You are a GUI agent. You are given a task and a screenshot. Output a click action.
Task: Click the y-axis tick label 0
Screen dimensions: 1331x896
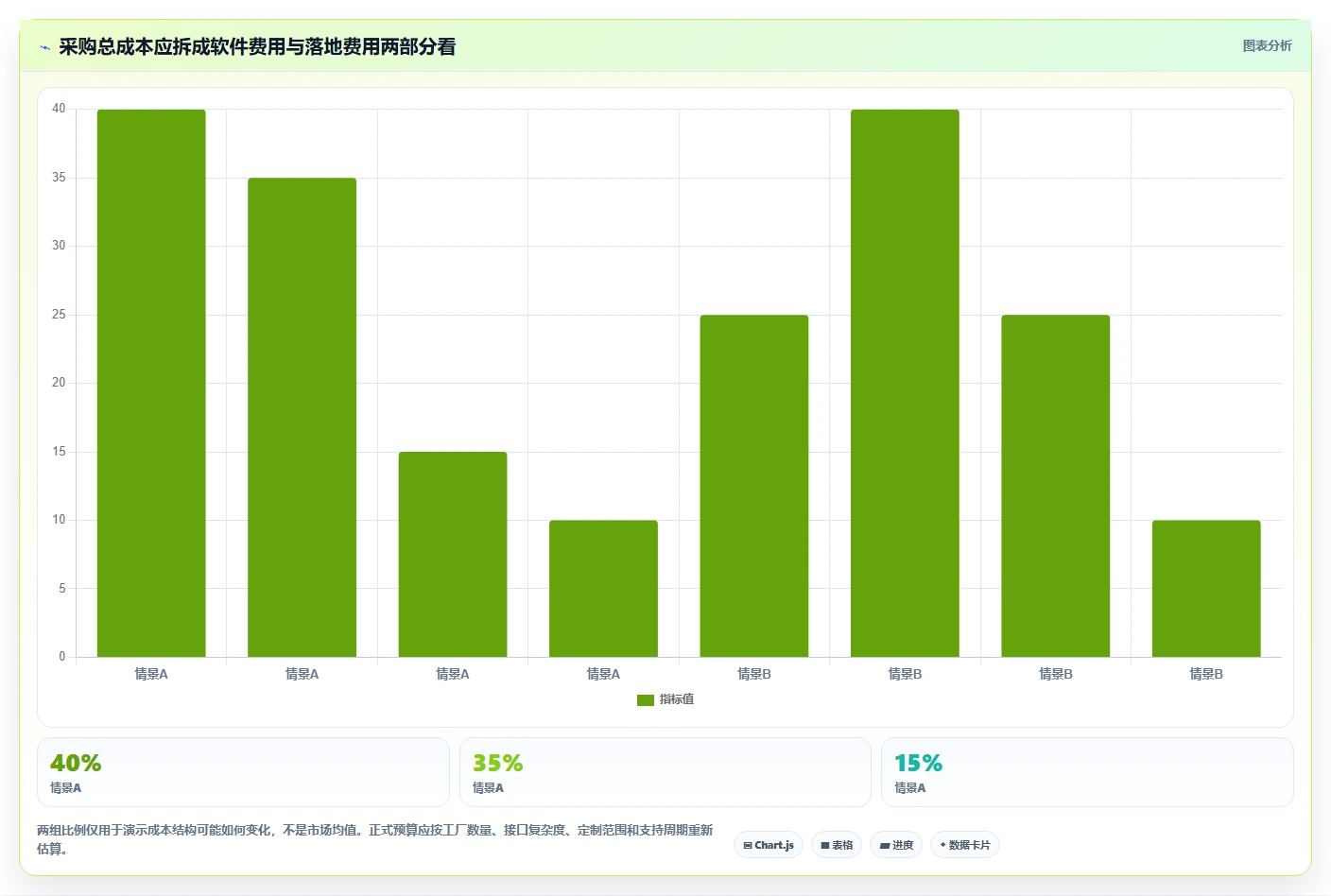62,657
